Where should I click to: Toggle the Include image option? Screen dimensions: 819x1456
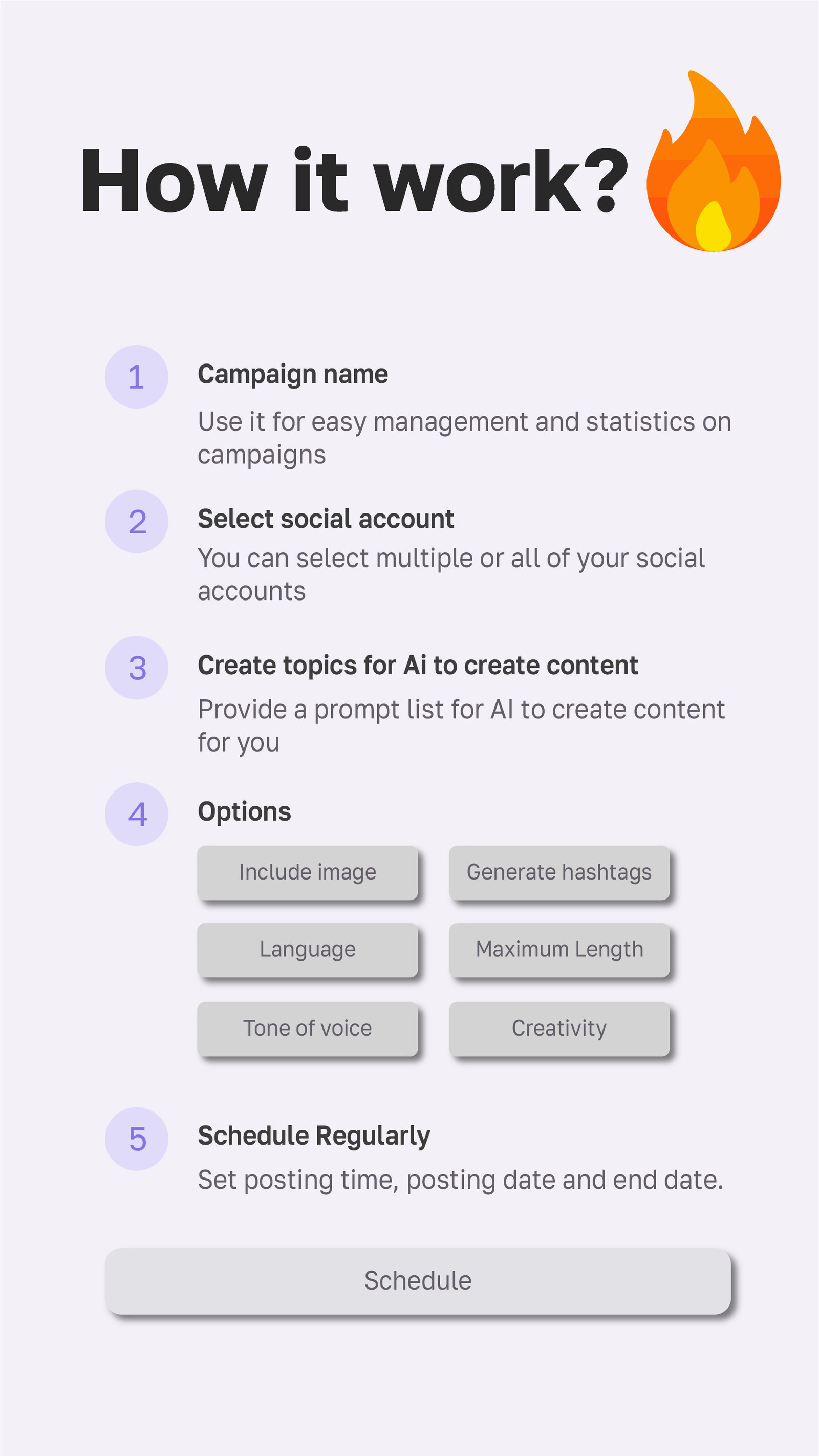pos(308,873)
